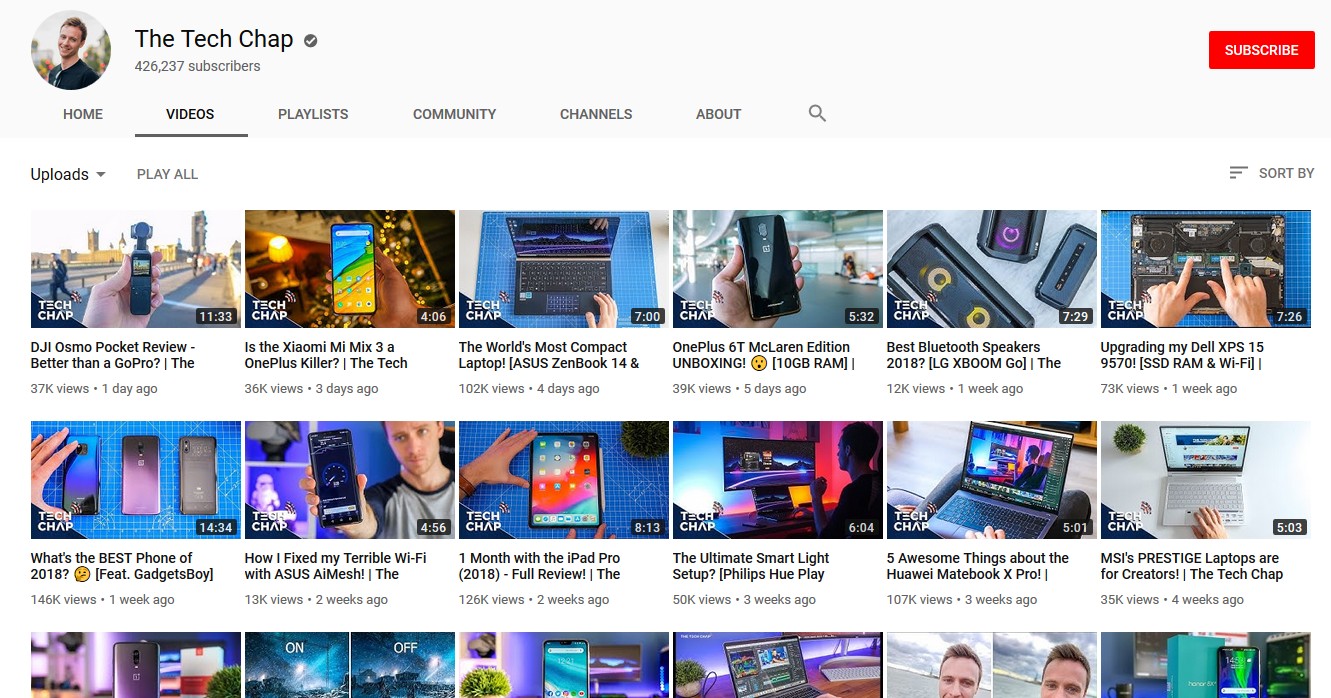Open Upgrading my Dell XPS 15 title
The height and width of the screenshot is (698, 1331).
(1182, 355)
